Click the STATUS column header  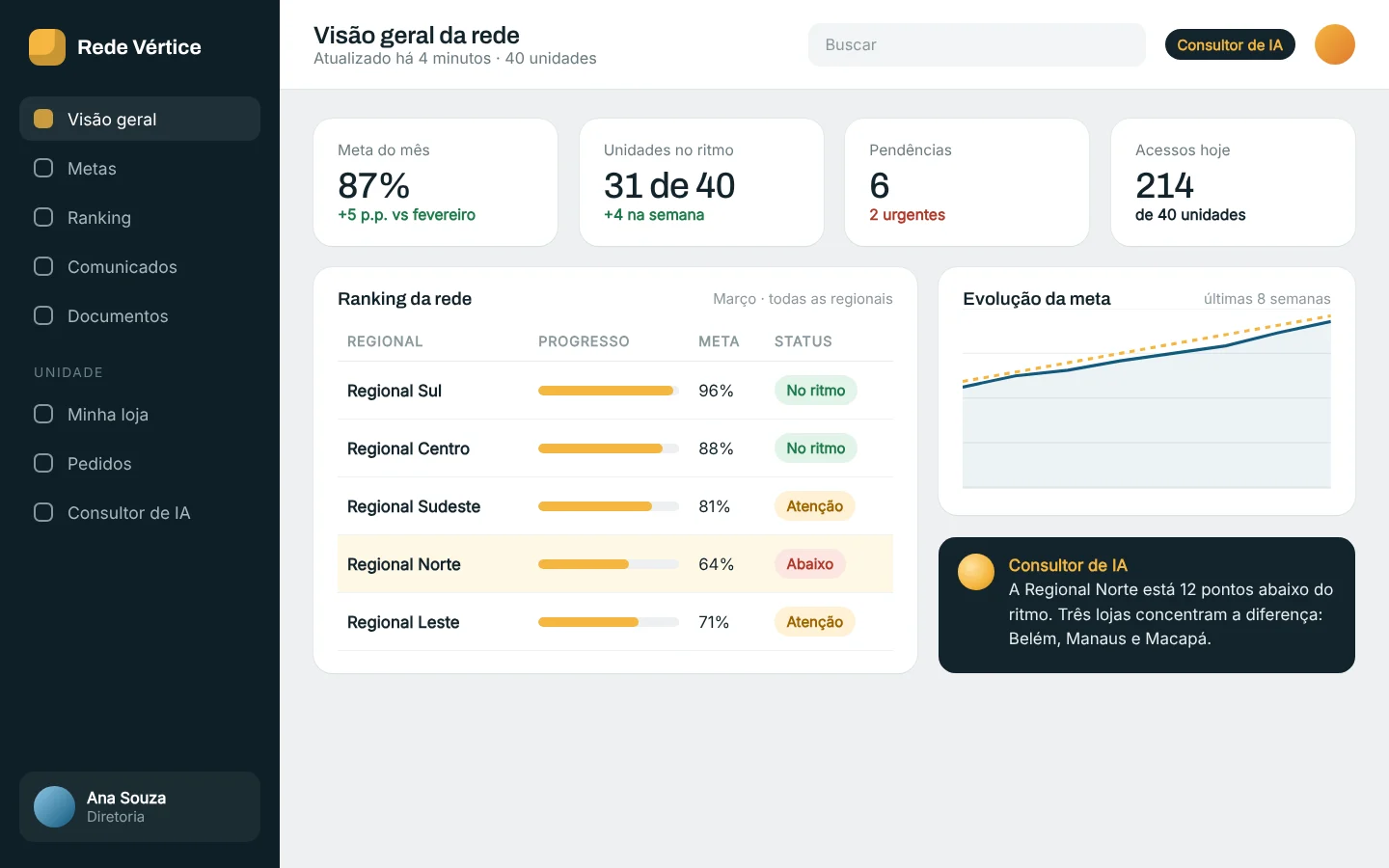pyautogui.click(x=803, y=341)
